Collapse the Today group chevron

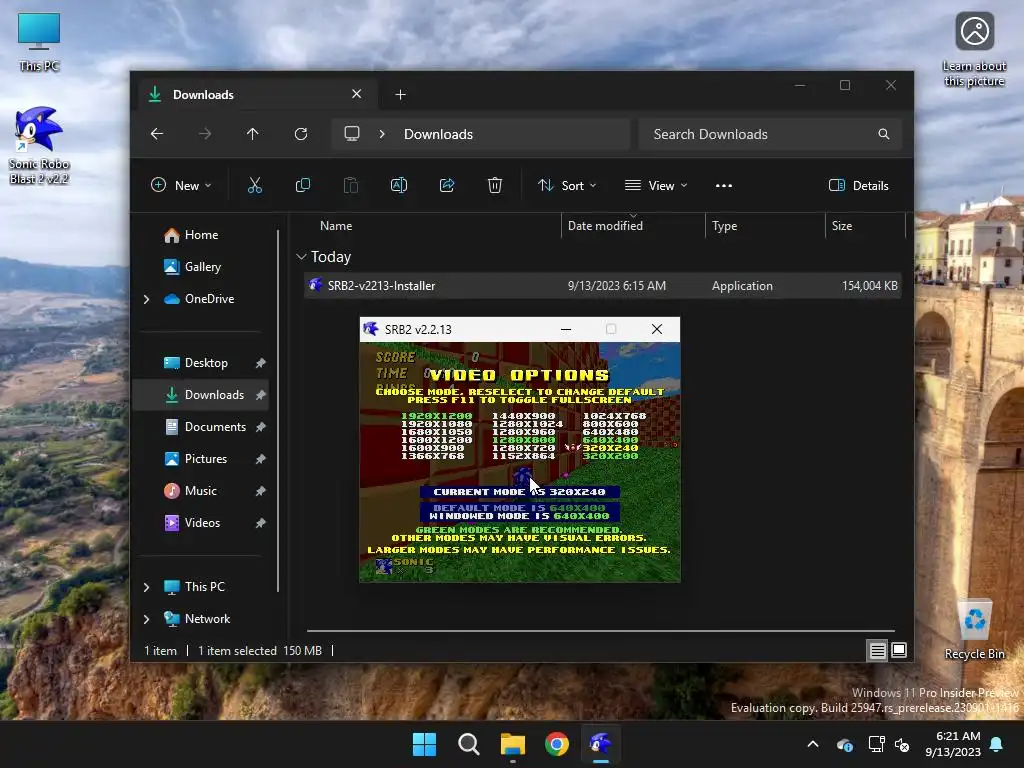coord(301,257)
